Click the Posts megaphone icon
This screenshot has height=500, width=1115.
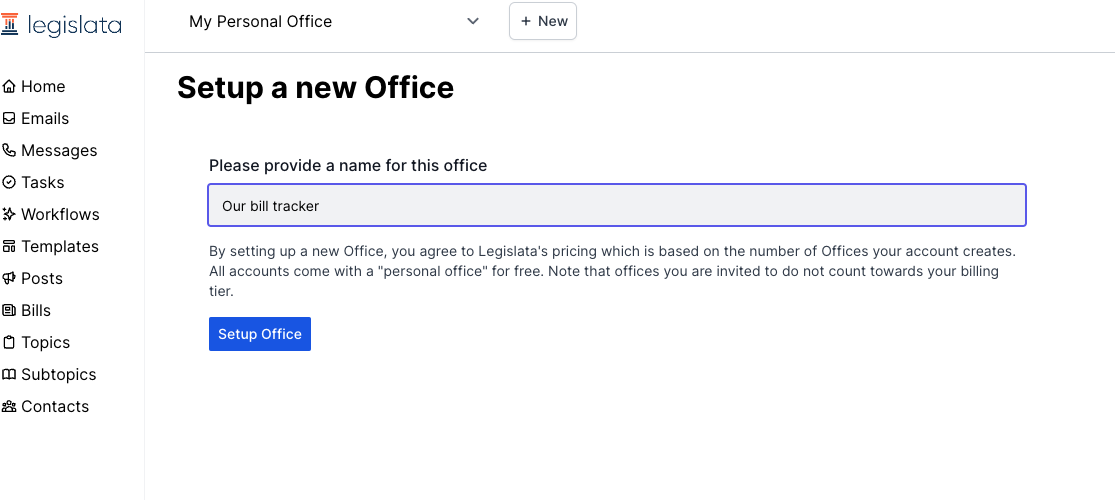click(x=10, y=279)
